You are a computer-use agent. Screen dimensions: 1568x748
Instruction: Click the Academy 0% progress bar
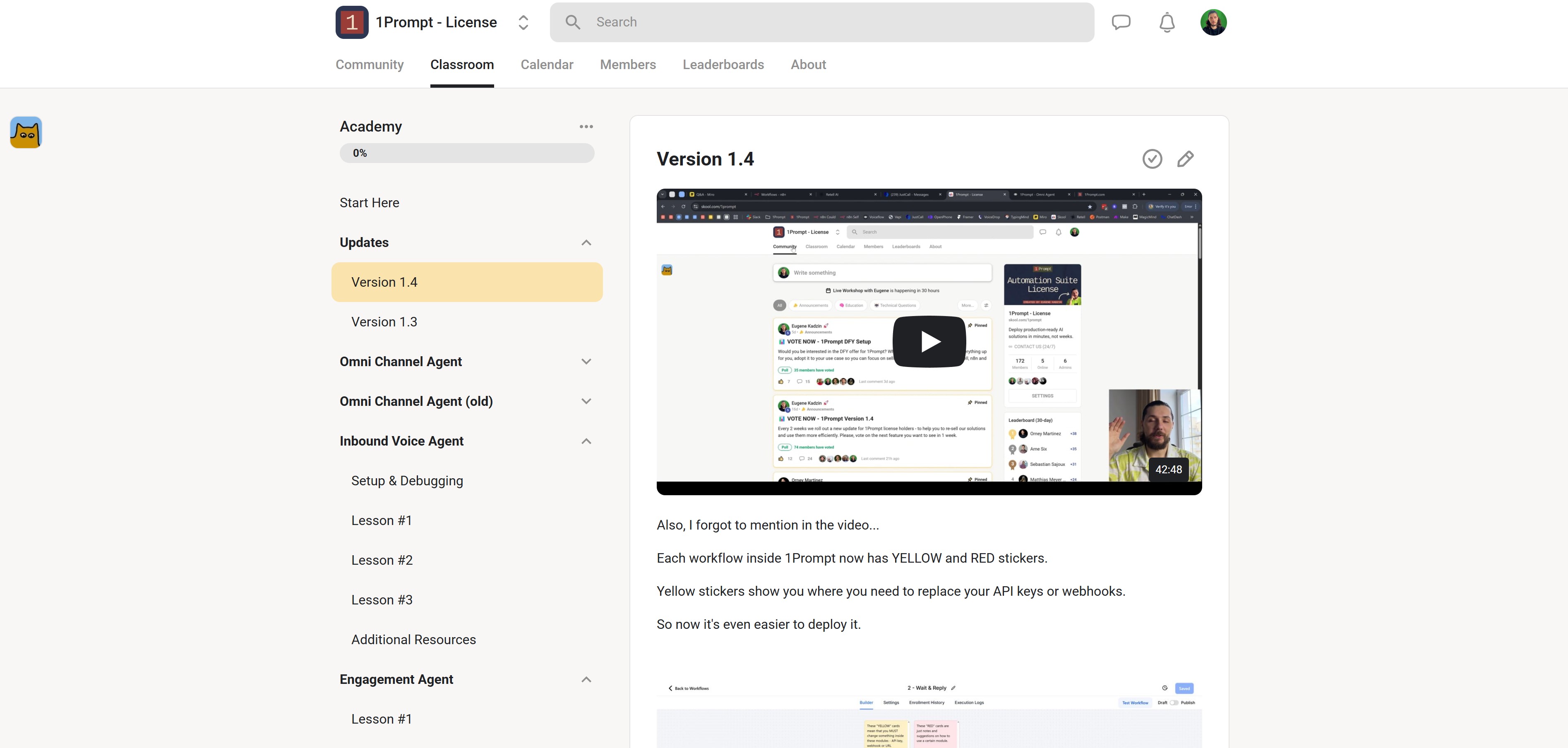[x=467, y=153]
